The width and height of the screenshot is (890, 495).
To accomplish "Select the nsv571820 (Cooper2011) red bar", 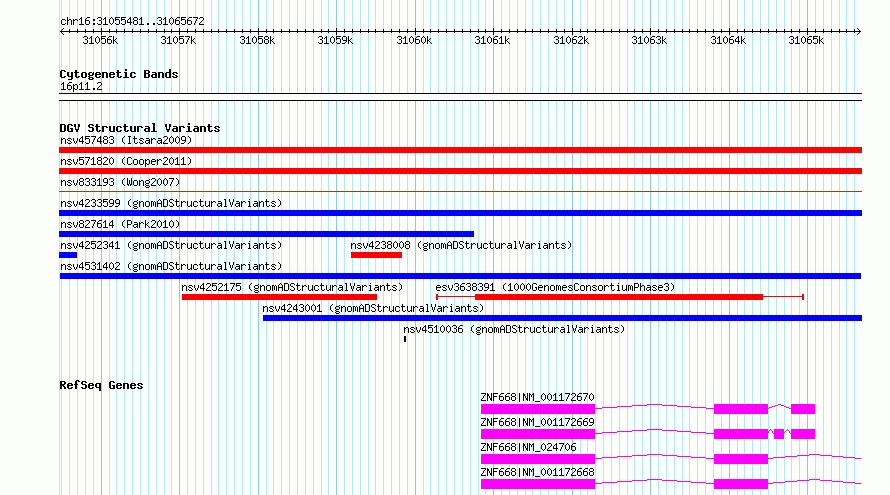I will (x=460, y=171).
